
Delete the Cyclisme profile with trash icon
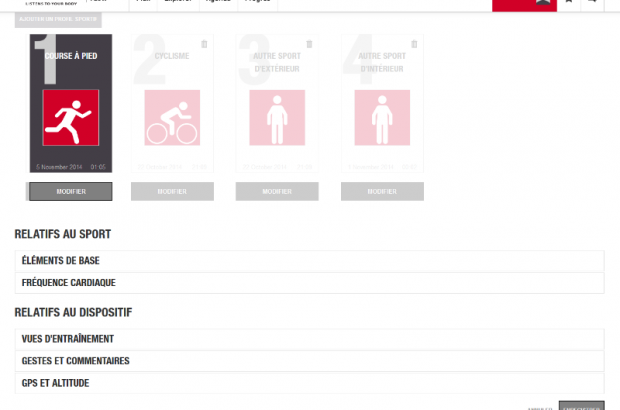tap(204, 44)
